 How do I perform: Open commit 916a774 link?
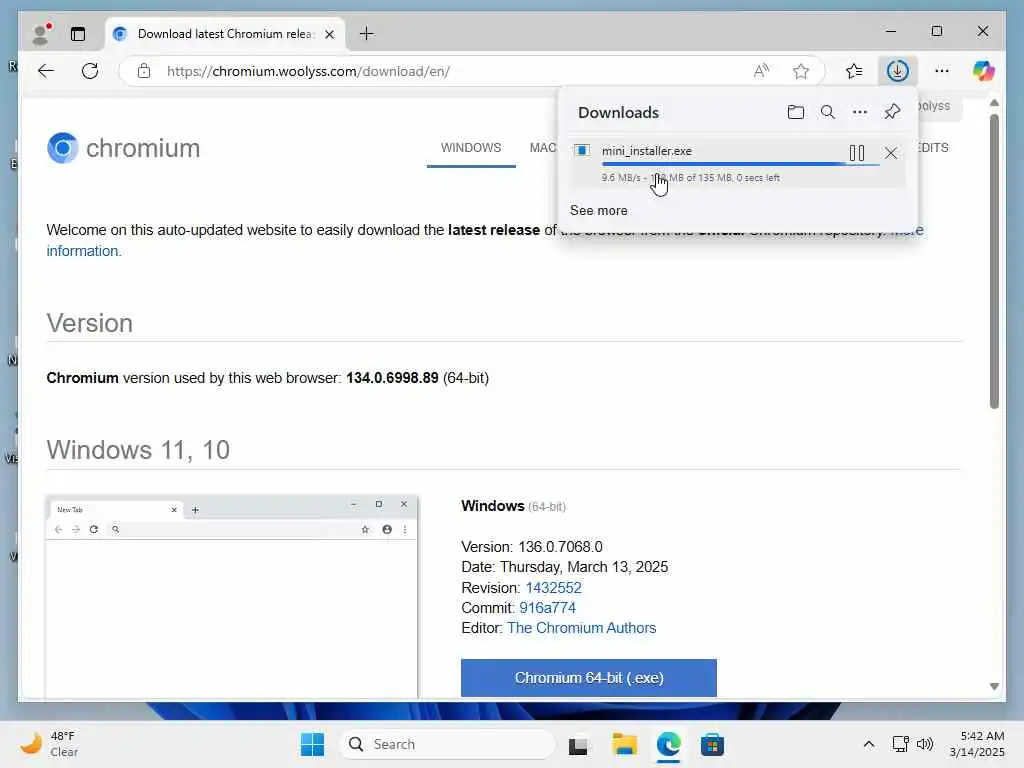tap(547, 608)
